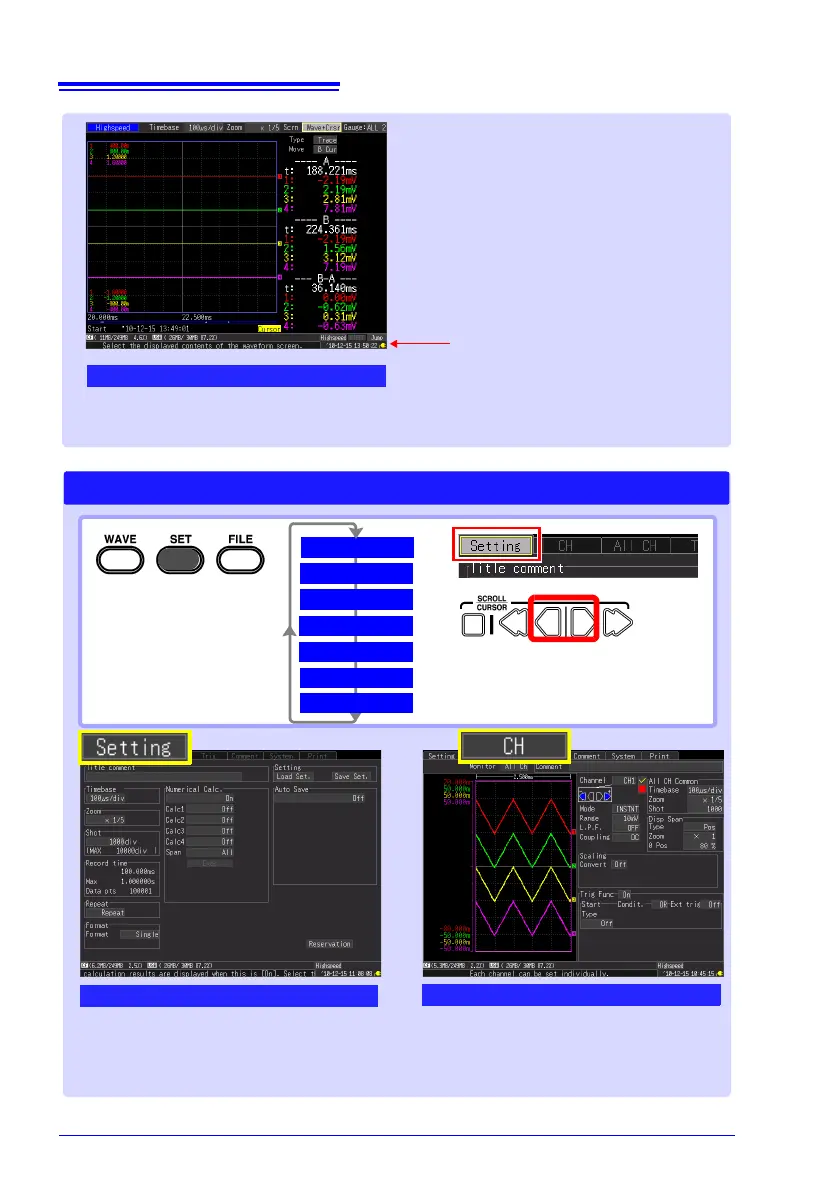Viewport: 834px width, 1180px height.
Task: Toggle Trig Func On in CH screen
Action: pos(626,895)
